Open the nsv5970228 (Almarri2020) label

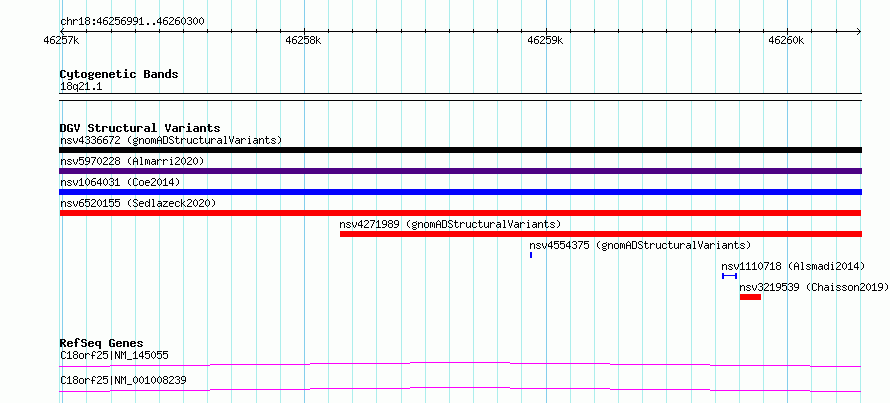tap(132, 161)
